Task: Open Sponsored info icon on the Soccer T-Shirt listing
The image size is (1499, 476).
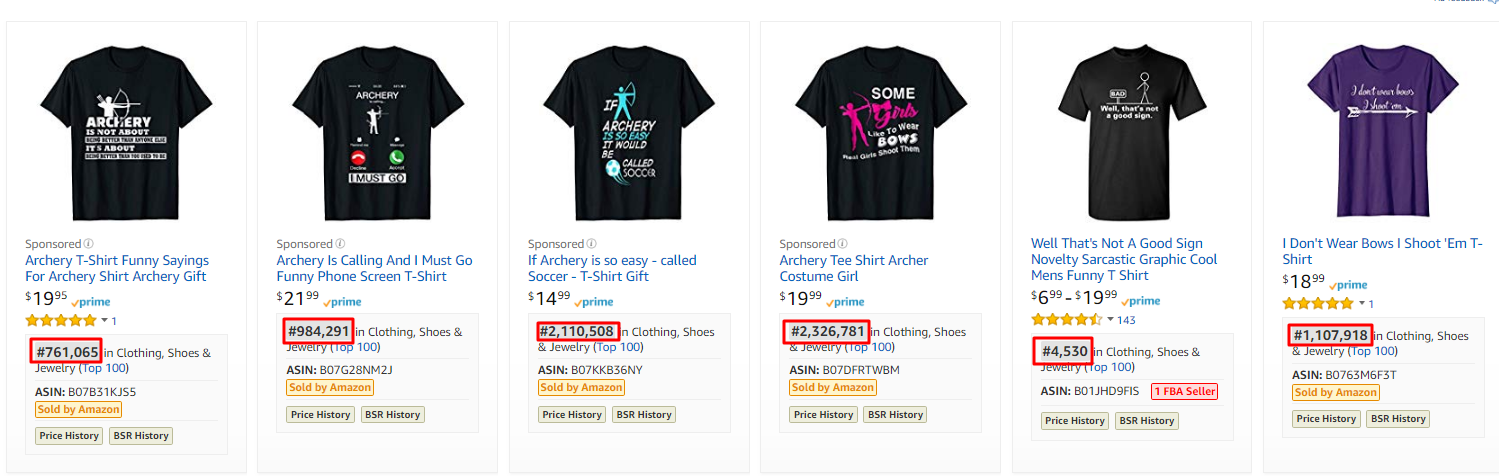Action: 592,243
